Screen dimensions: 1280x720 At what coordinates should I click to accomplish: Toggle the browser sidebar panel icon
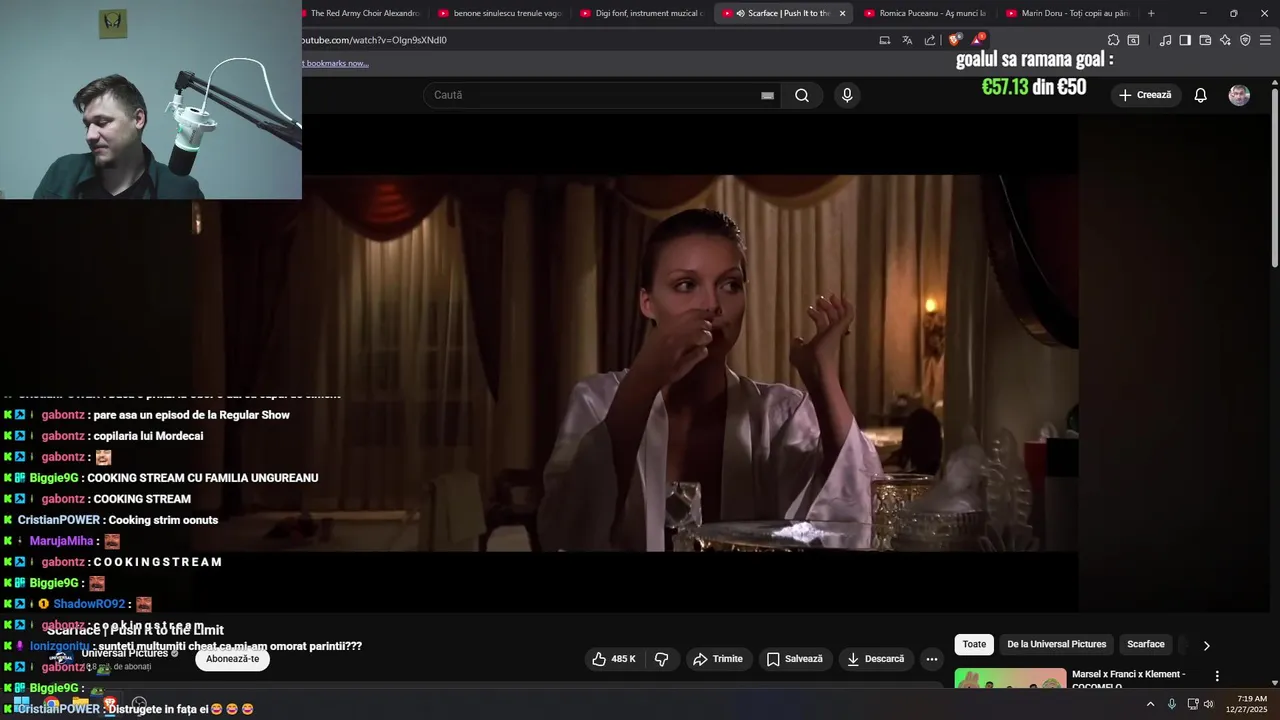1185,40
